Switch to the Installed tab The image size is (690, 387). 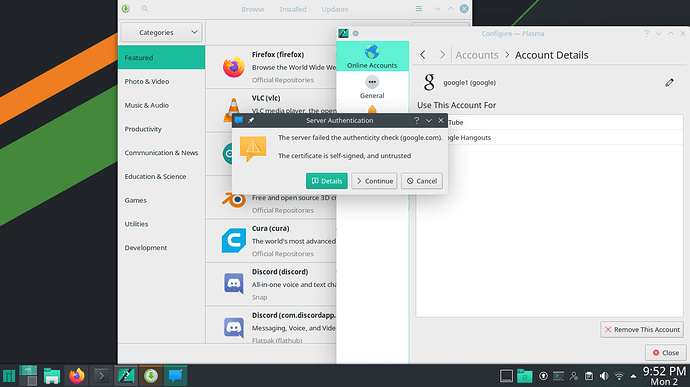pyautogui.click(x=293, y=9)
